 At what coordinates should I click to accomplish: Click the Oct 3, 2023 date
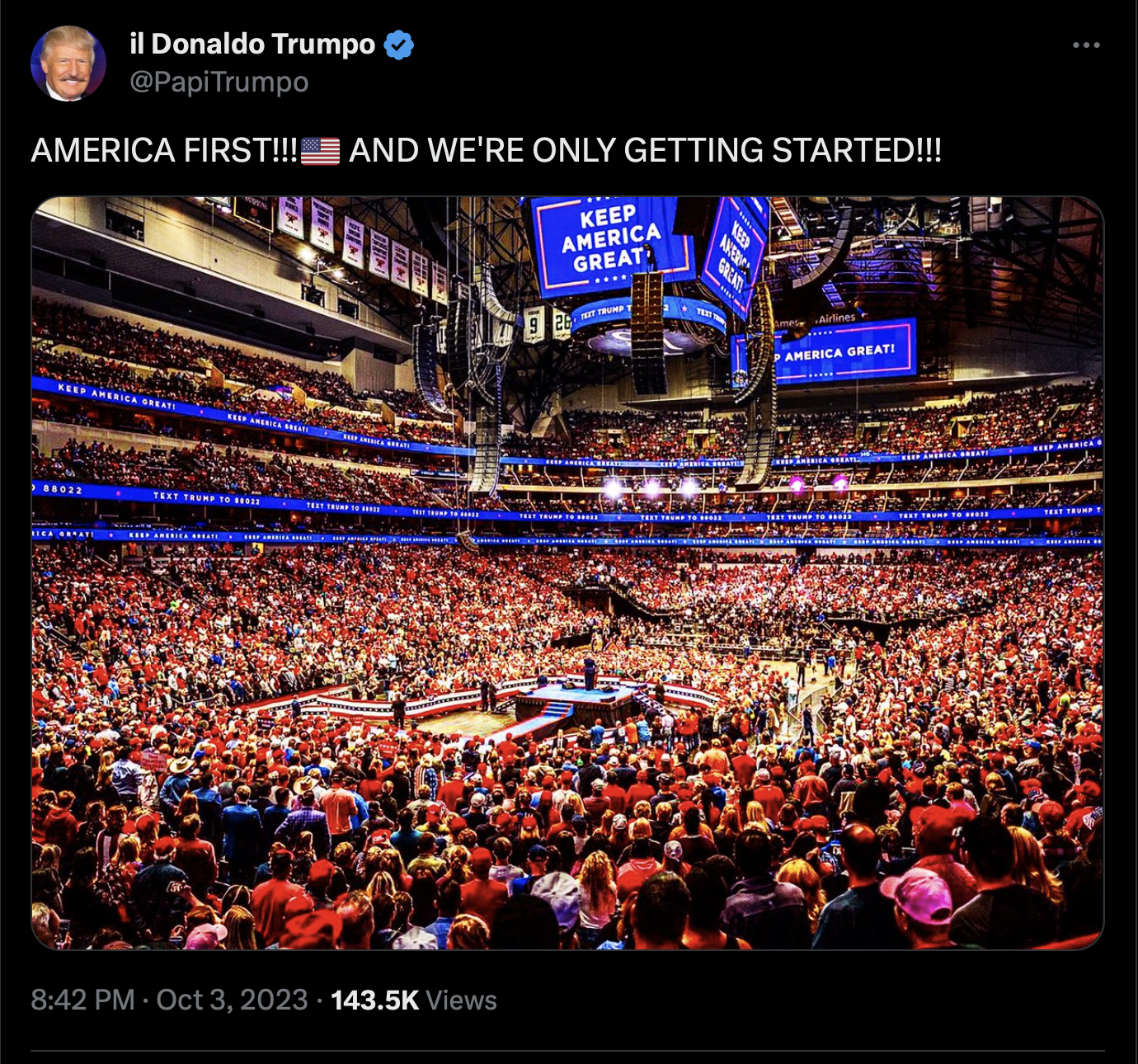point(232,1000)
